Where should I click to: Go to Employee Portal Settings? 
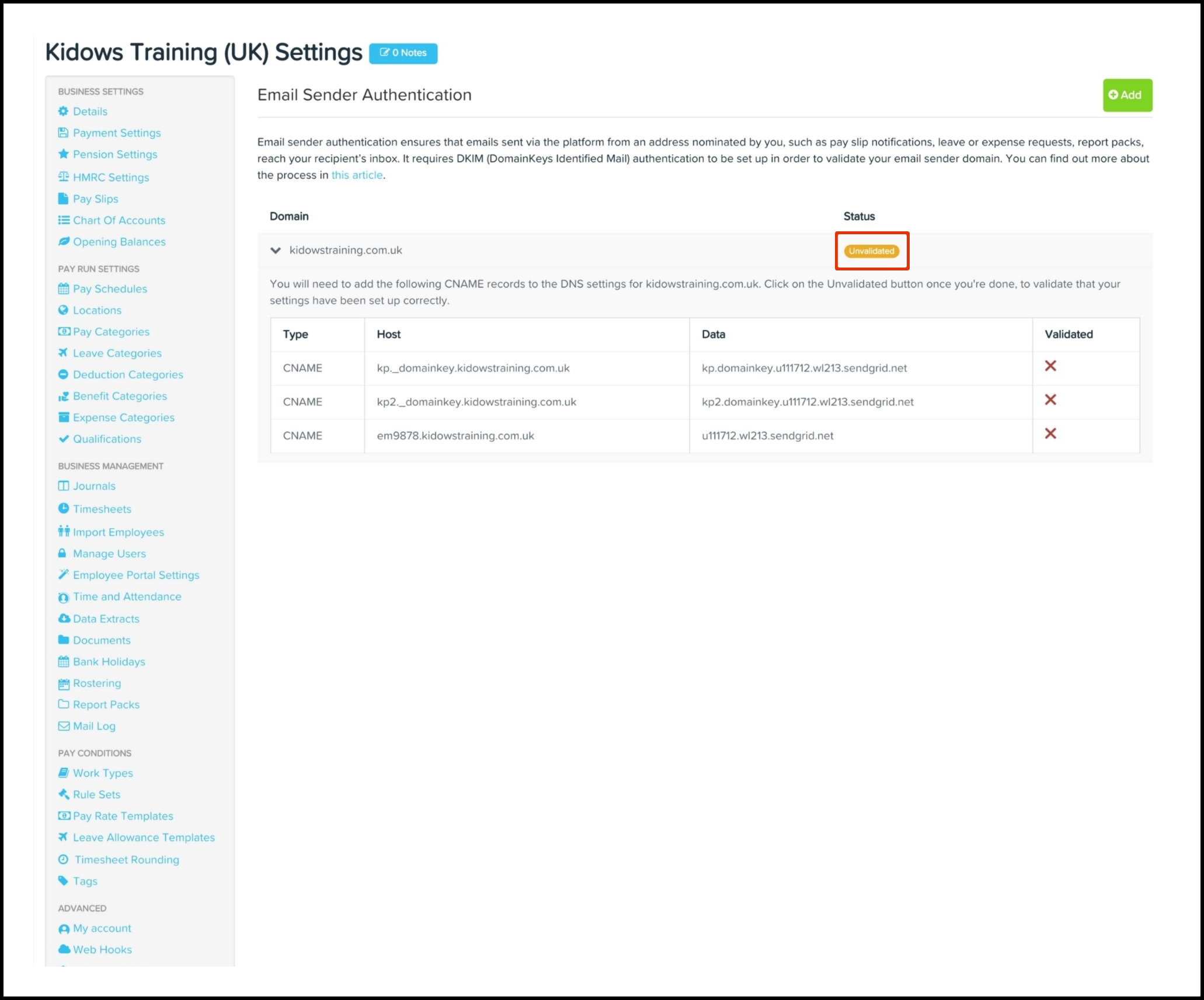click(135, 575)
